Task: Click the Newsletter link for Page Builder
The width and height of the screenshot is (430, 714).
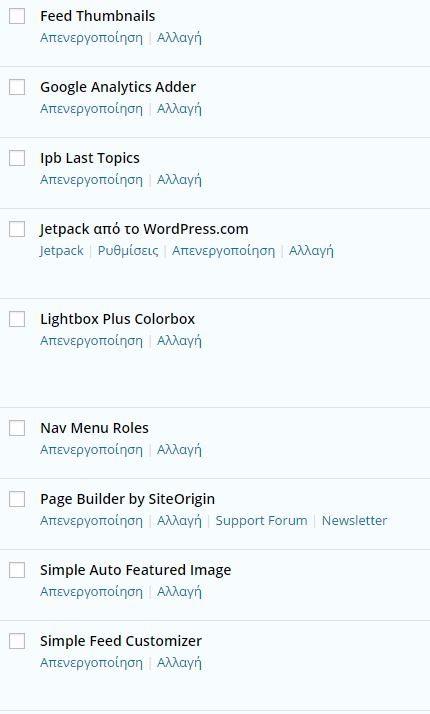Action: (x=354, y=520)
